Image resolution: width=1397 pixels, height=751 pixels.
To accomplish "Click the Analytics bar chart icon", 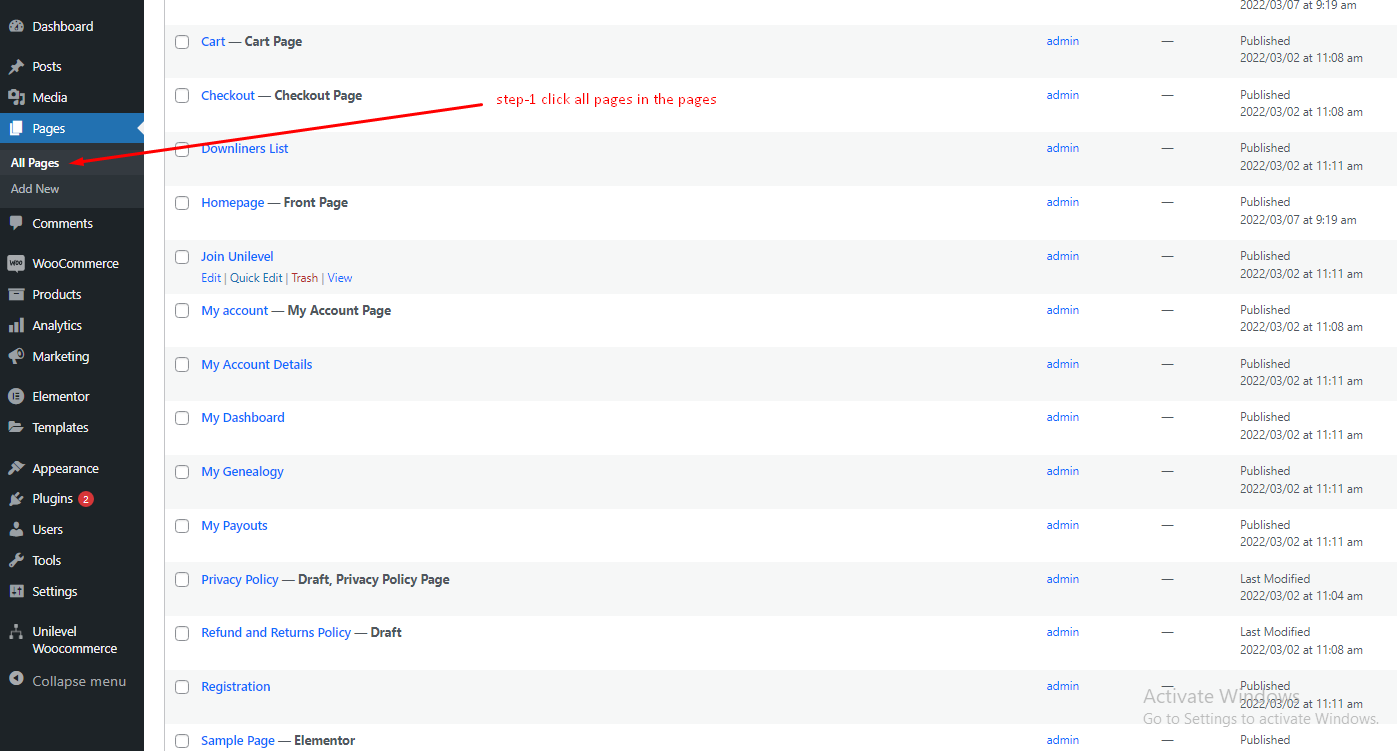I will click(x=16, y=326).
